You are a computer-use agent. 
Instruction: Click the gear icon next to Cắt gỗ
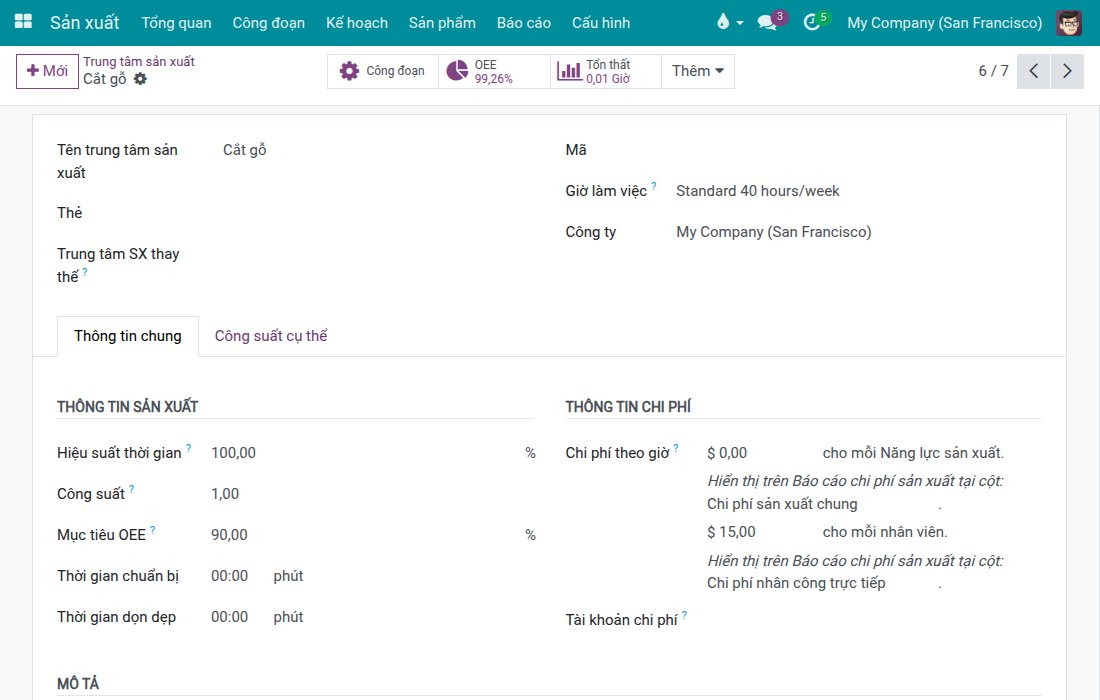140,79
